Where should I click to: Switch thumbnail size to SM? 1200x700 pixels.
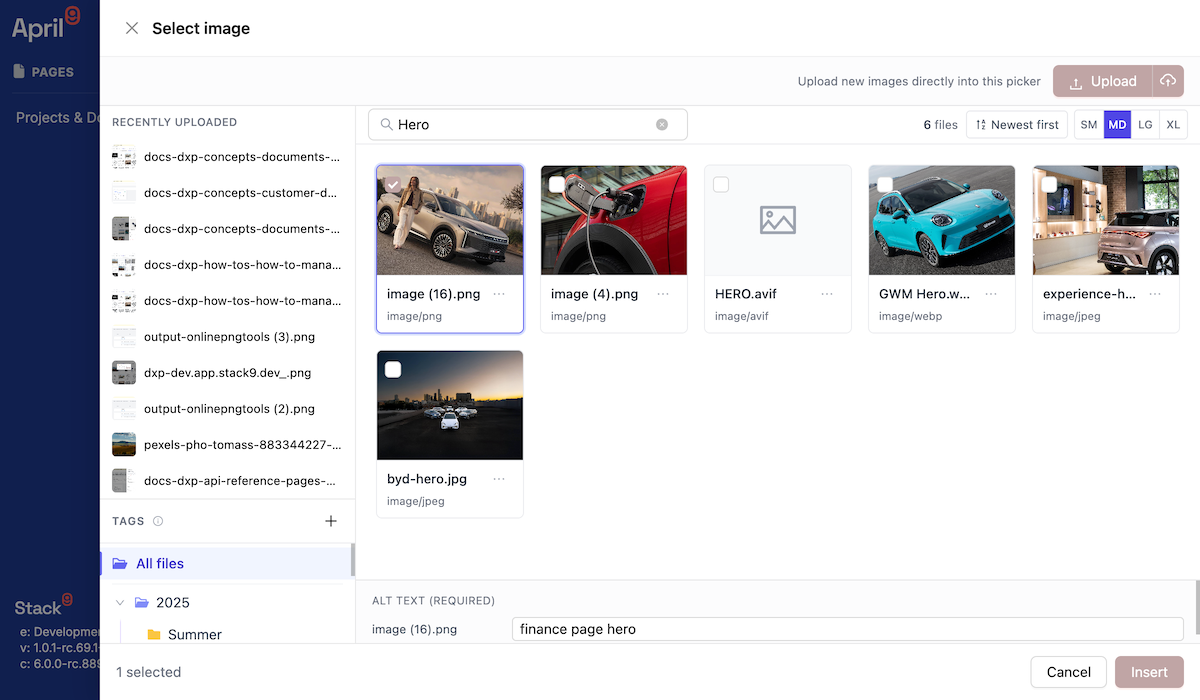click(1089, 125)
